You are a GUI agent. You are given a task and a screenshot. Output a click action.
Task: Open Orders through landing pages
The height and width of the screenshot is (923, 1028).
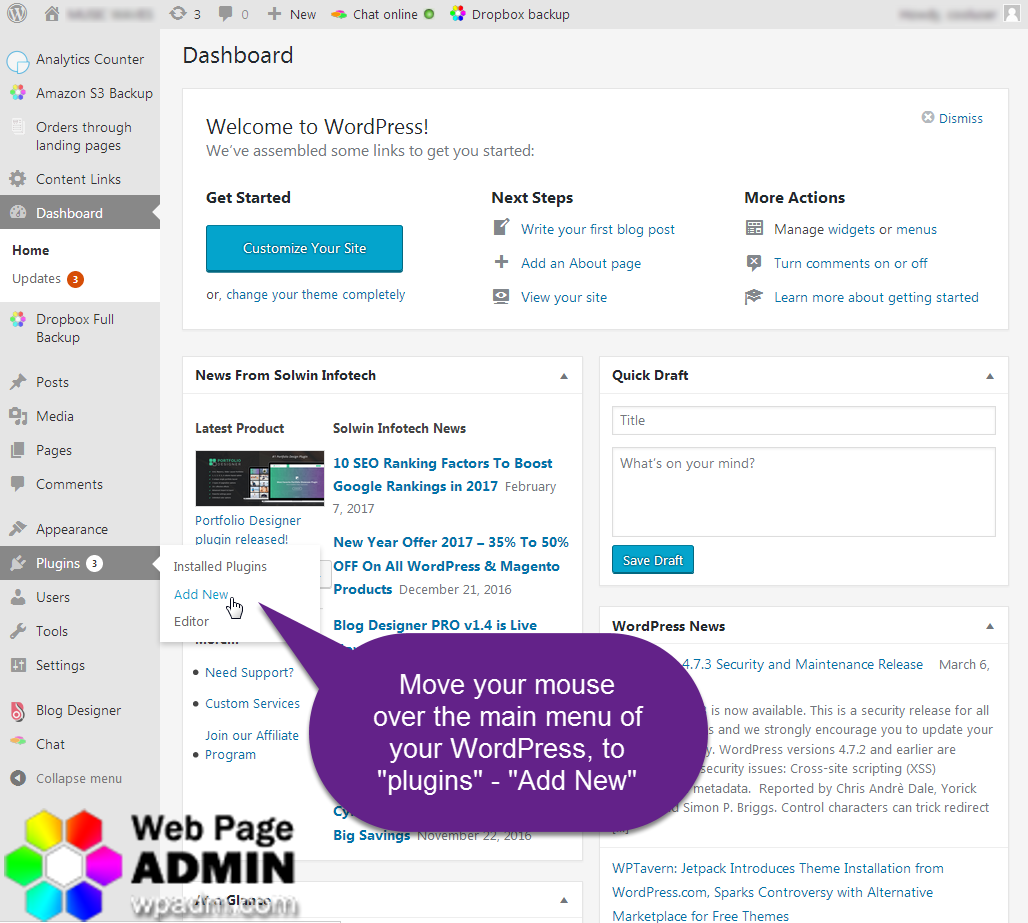pyautogui.click(x=80, y=136)
